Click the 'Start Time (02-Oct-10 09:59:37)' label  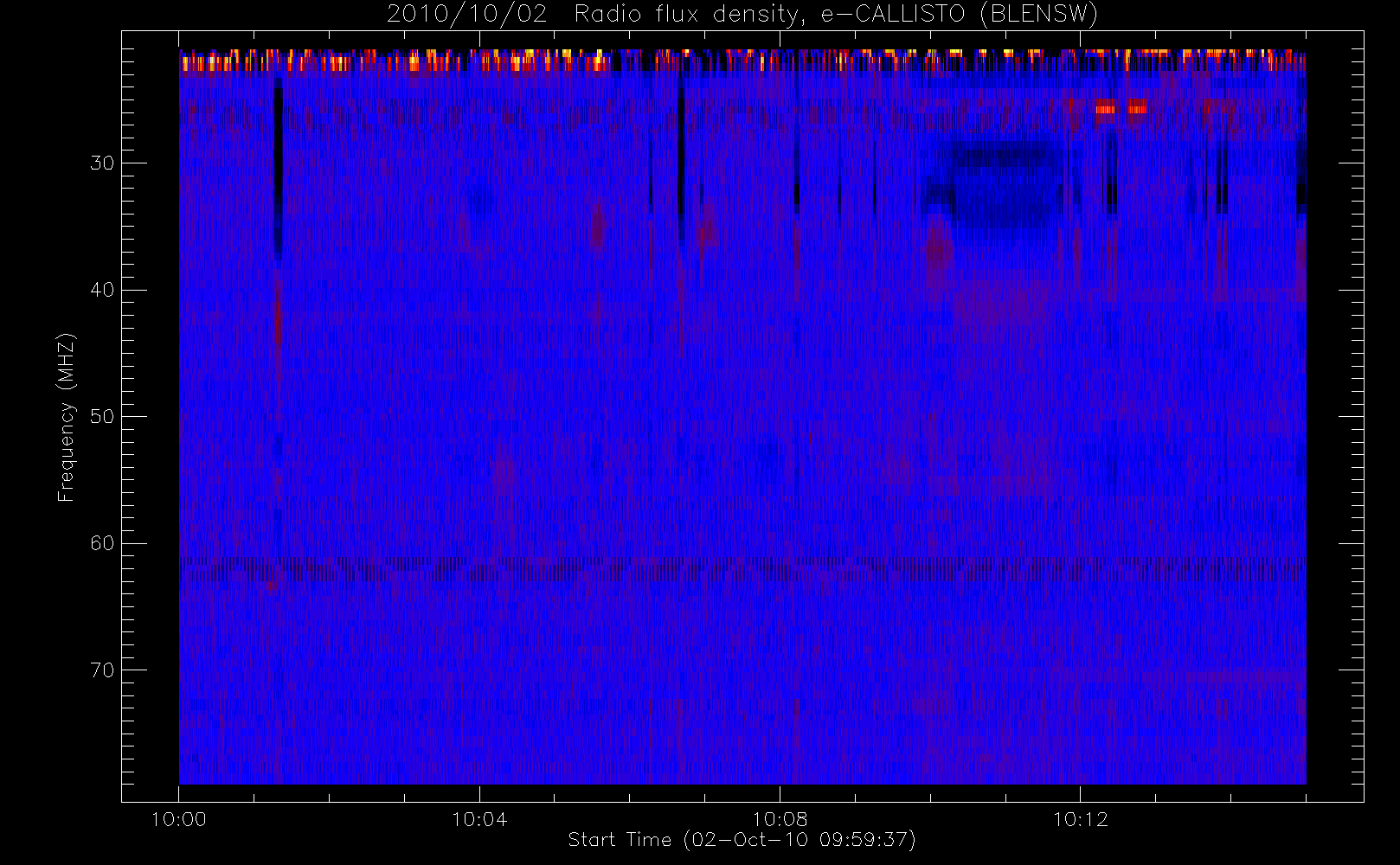point(742,840)
